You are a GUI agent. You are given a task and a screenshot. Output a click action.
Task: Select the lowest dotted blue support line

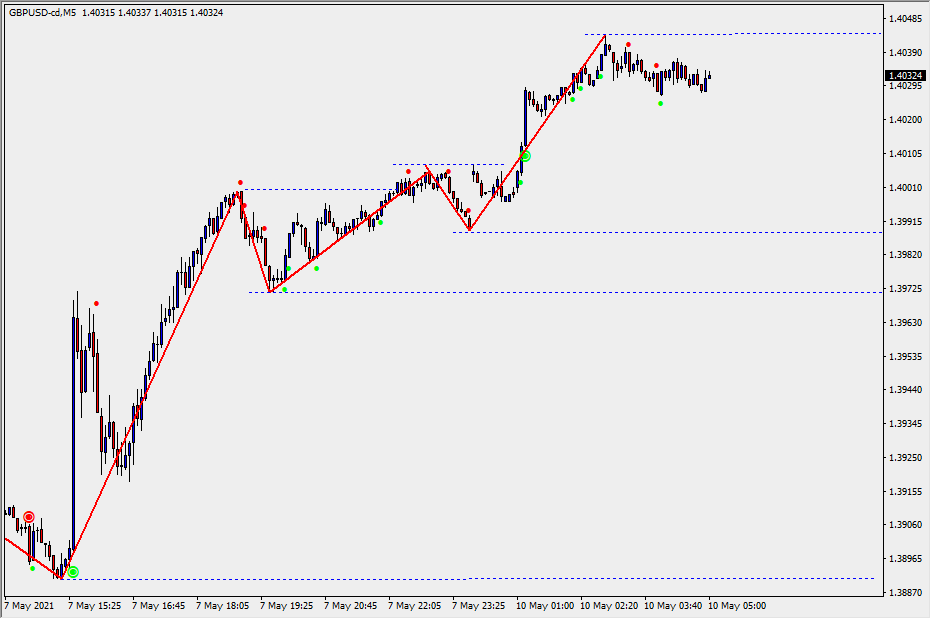tap(500, 578)
